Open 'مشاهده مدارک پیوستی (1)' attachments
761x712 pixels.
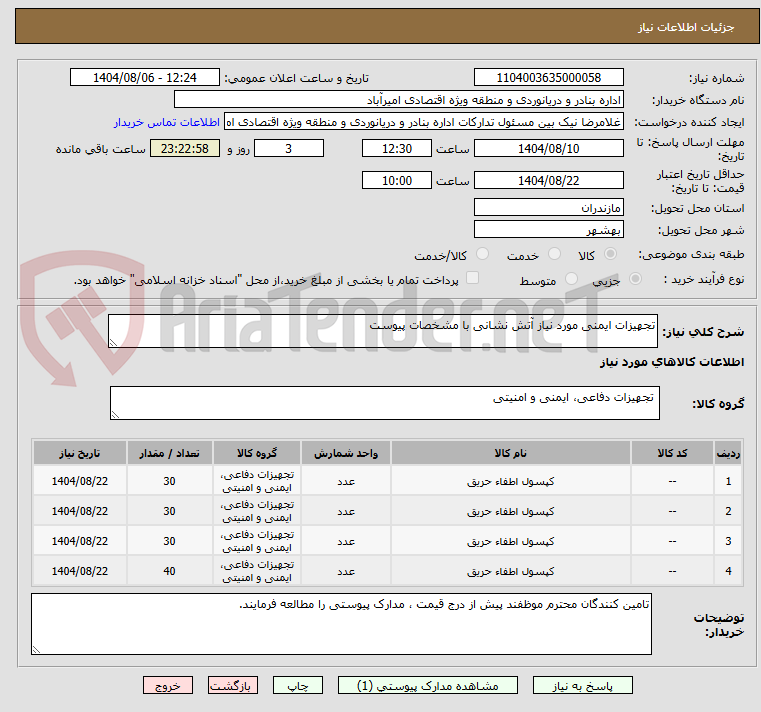428,686
